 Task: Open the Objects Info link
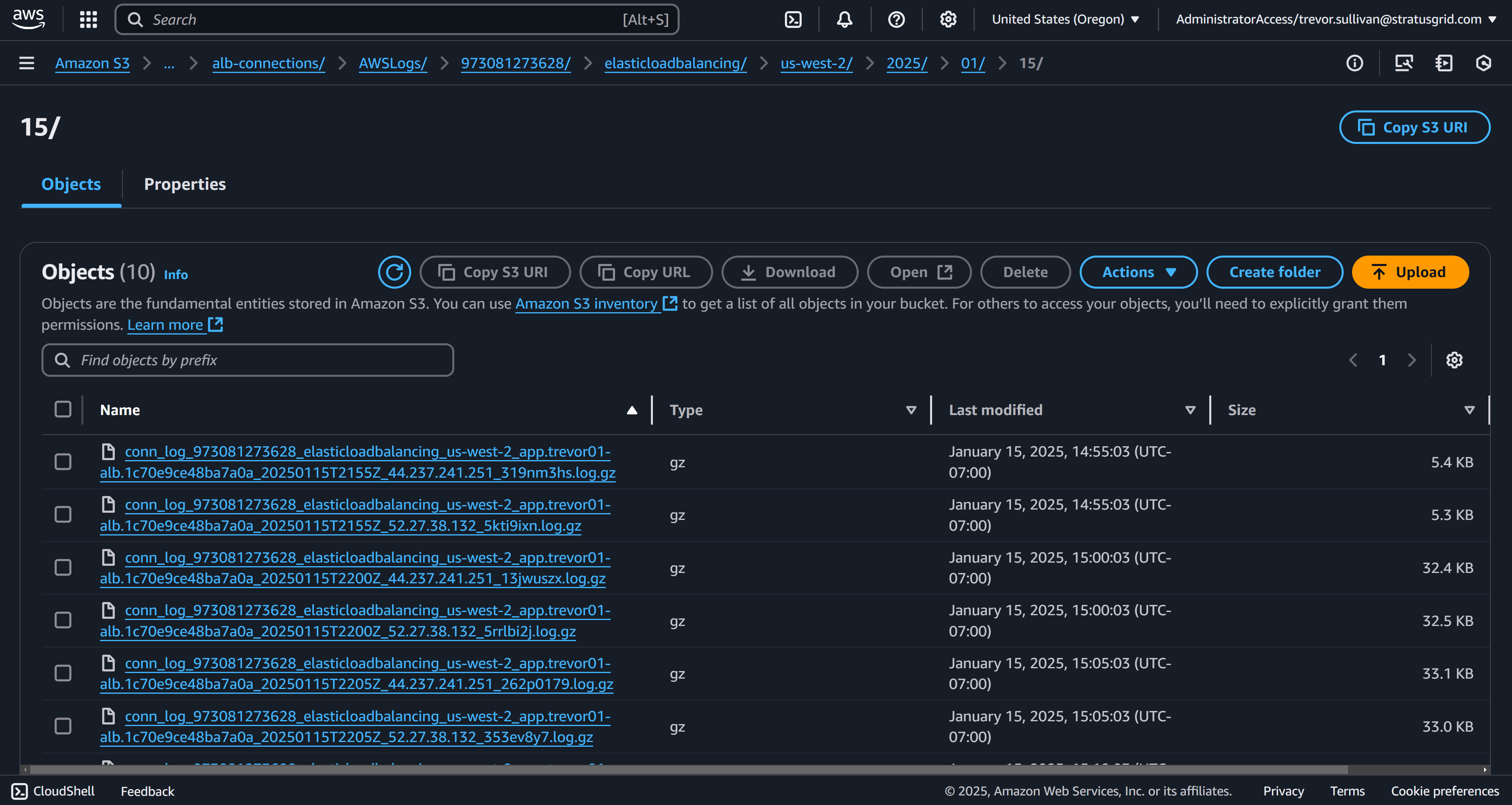coord(175,275)
